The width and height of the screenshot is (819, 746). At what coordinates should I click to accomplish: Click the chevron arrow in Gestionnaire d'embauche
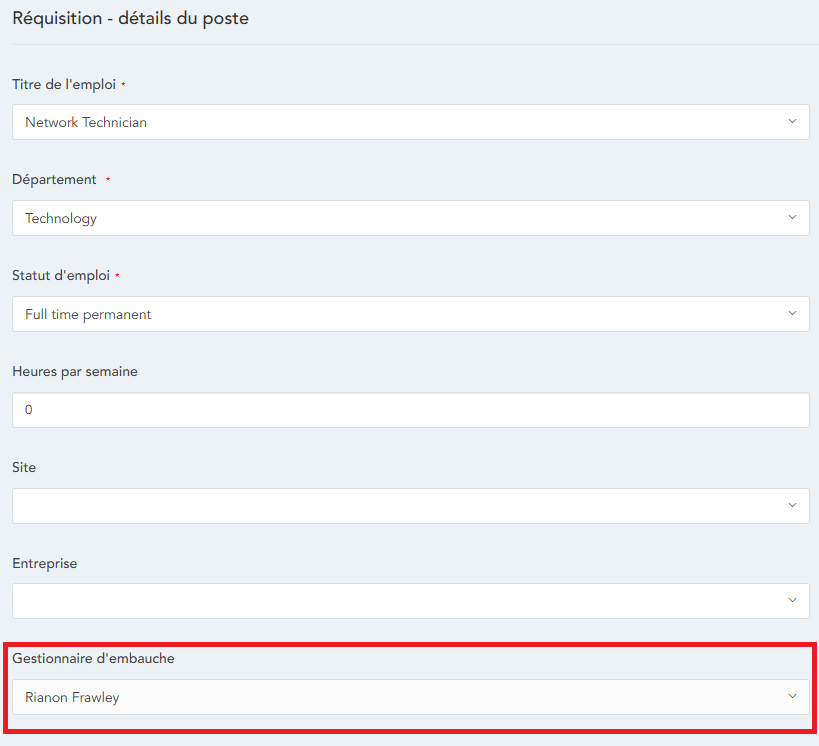click(x=792, y=697)
